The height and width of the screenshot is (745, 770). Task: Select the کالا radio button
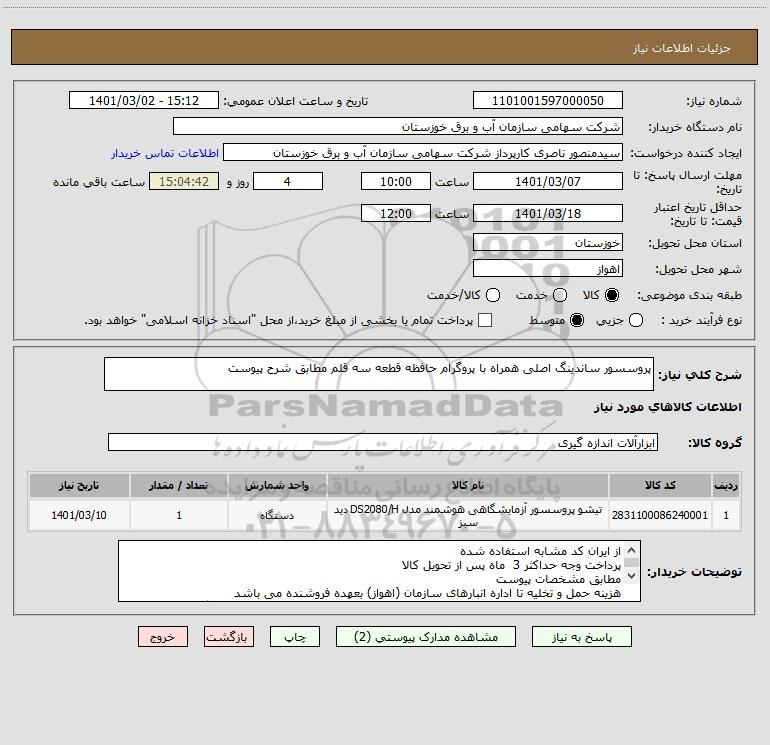click(612, 295)
